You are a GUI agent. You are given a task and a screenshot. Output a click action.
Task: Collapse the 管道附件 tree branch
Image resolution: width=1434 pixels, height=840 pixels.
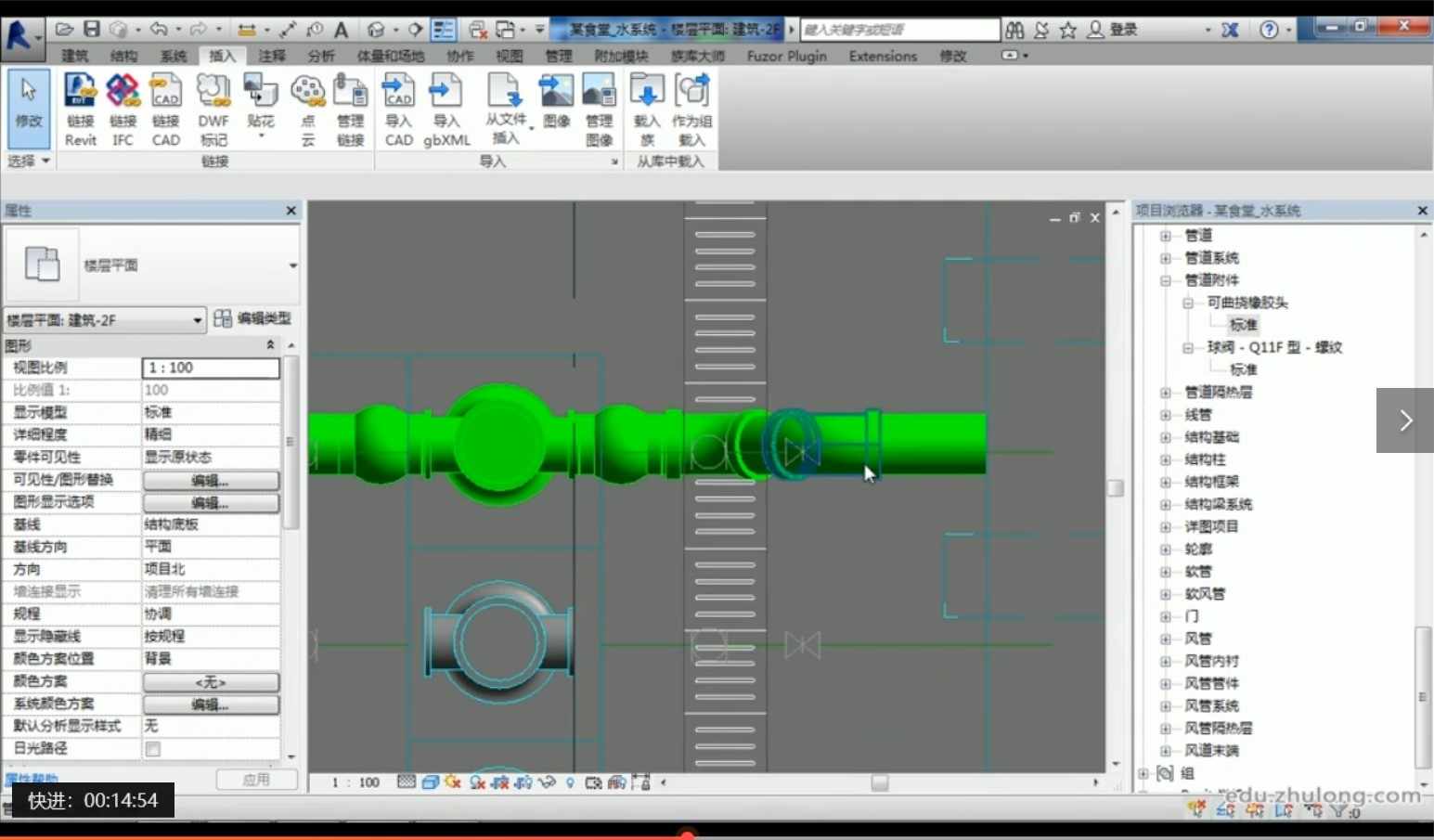[x=1165, y=279]
